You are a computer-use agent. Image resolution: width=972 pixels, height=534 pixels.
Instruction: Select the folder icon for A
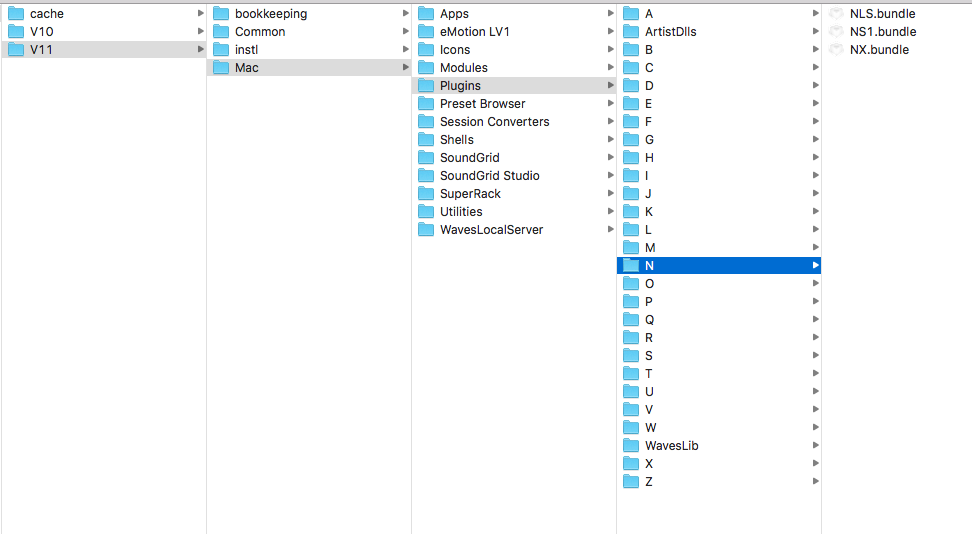[631, 14]
